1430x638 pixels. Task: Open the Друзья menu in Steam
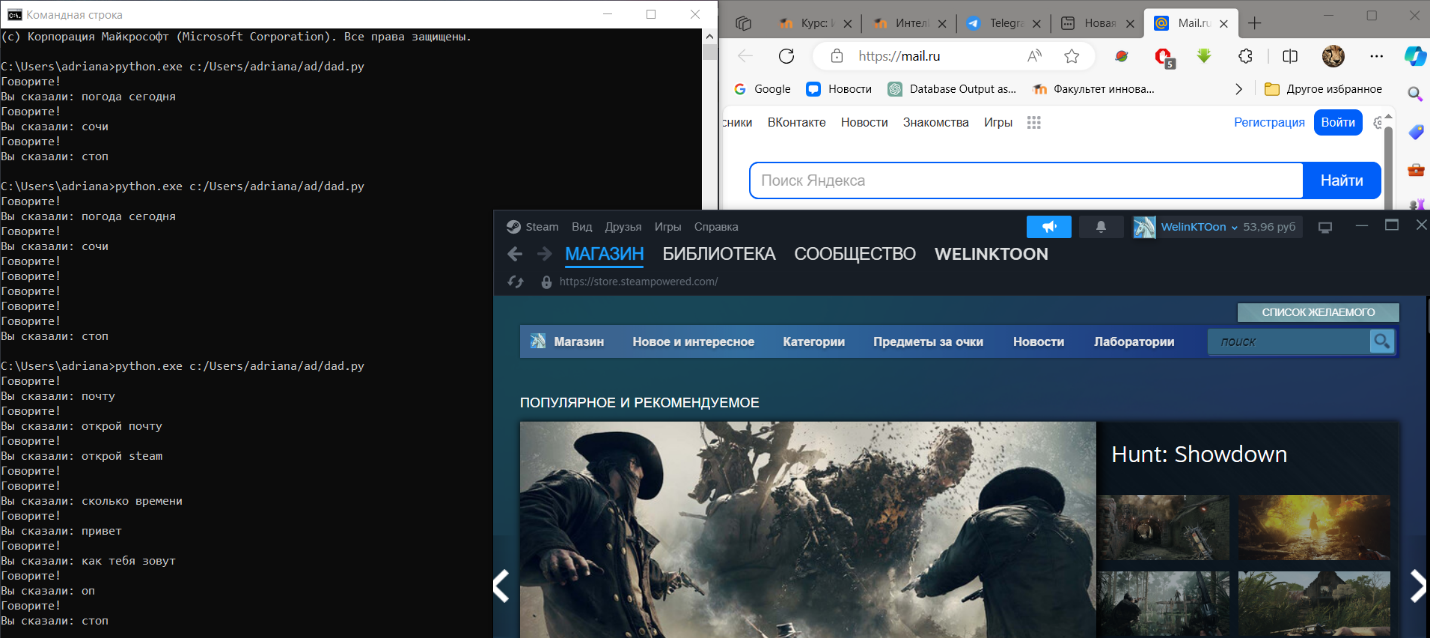point(623,227)
